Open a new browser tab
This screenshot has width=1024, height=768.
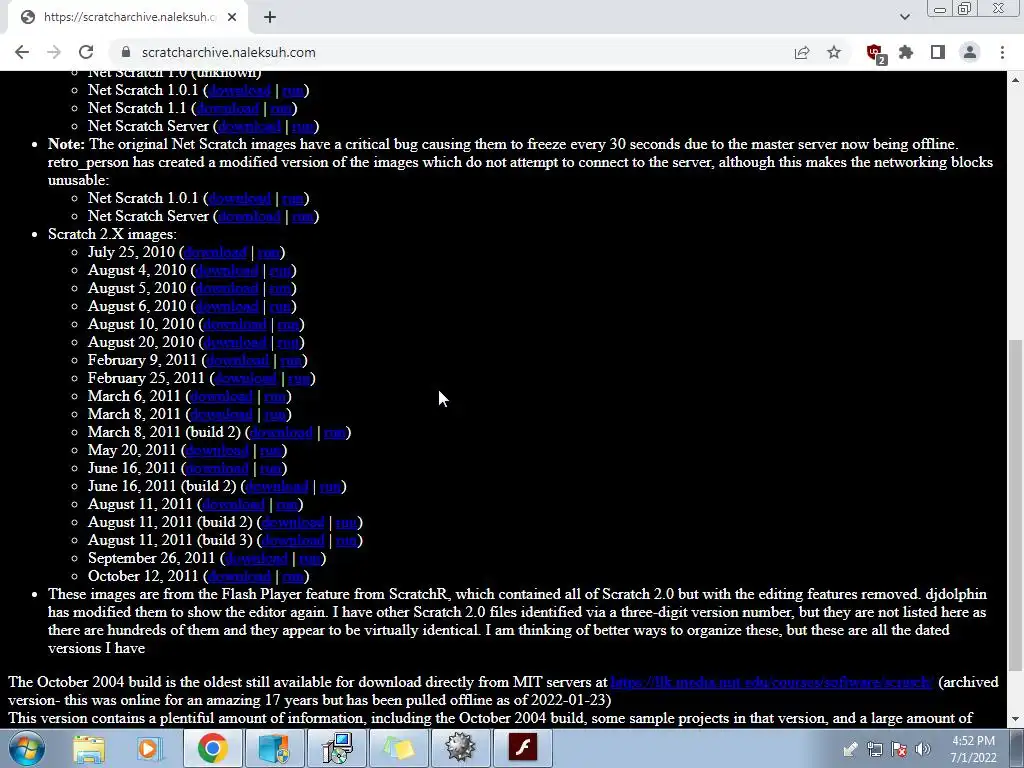pyautogui.click(x=270, y=17)
